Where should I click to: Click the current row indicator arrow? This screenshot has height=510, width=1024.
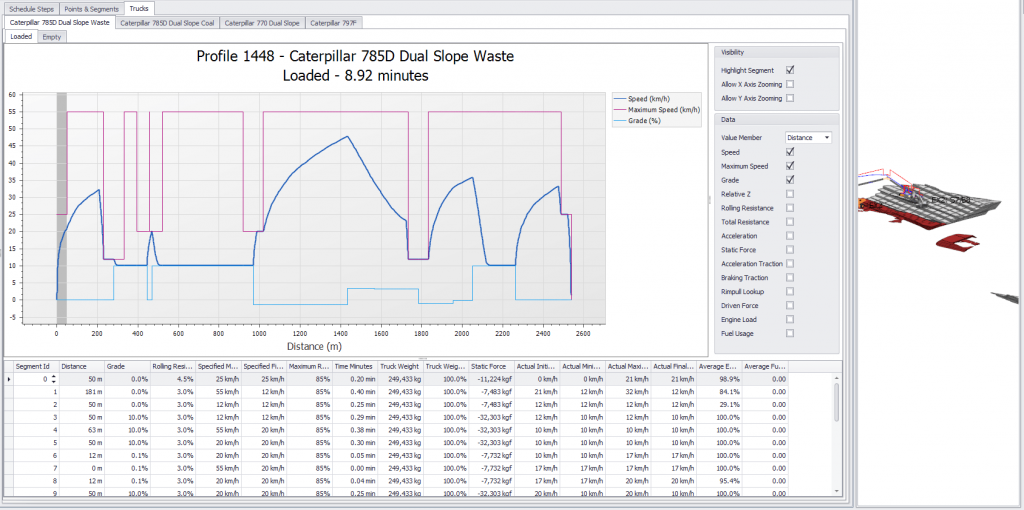[x=10, y=380]
